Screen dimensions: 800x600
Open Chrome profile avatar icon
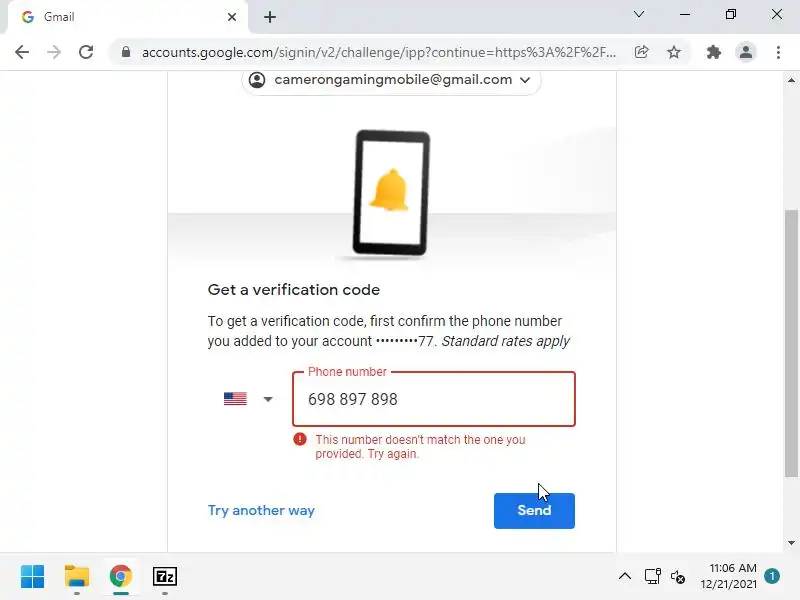[745, 52]
